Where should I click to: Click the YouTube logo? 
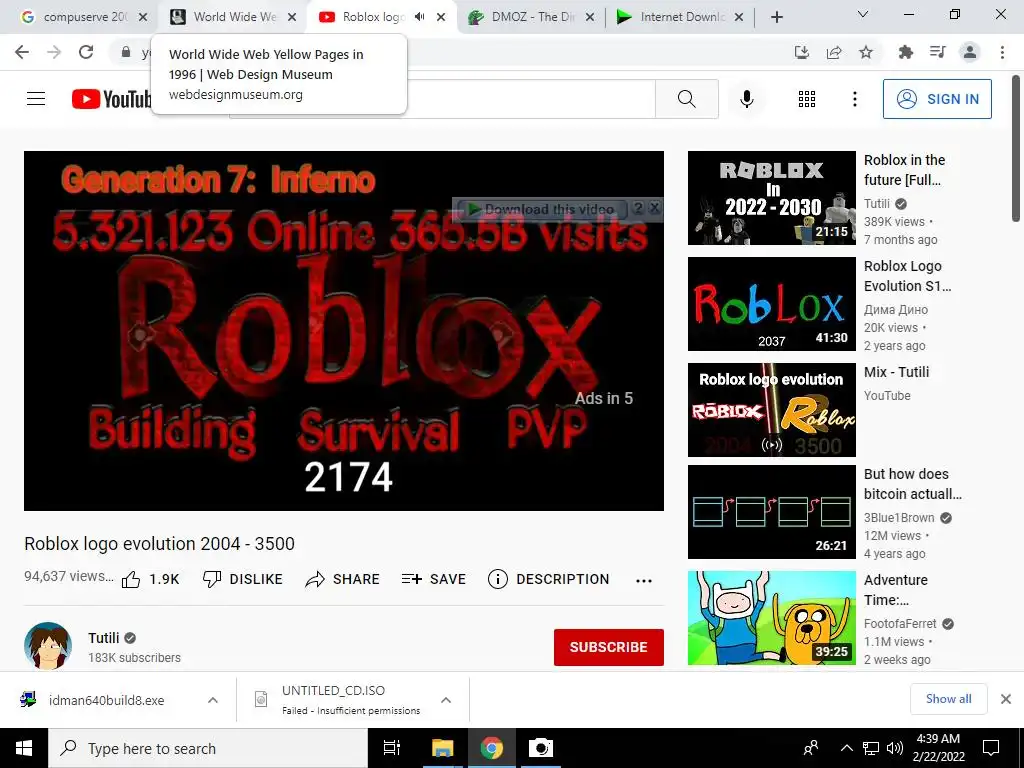click(x=112, y=99)
